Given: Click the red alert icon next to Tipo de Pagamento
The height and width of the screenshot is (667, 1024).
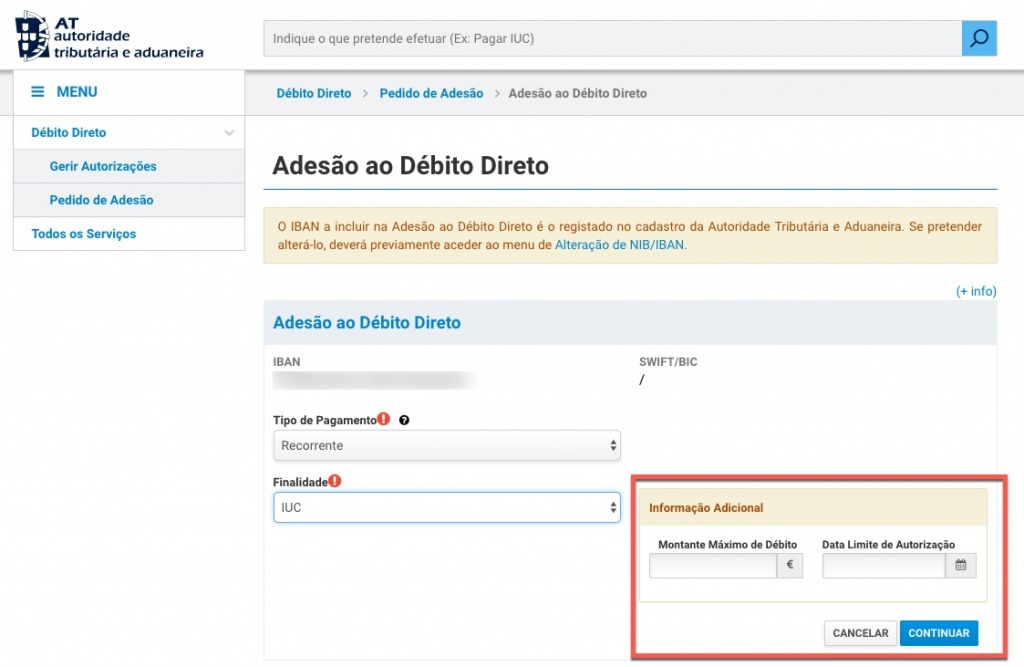Looking at the screenshot, I should tap(384, 420).
